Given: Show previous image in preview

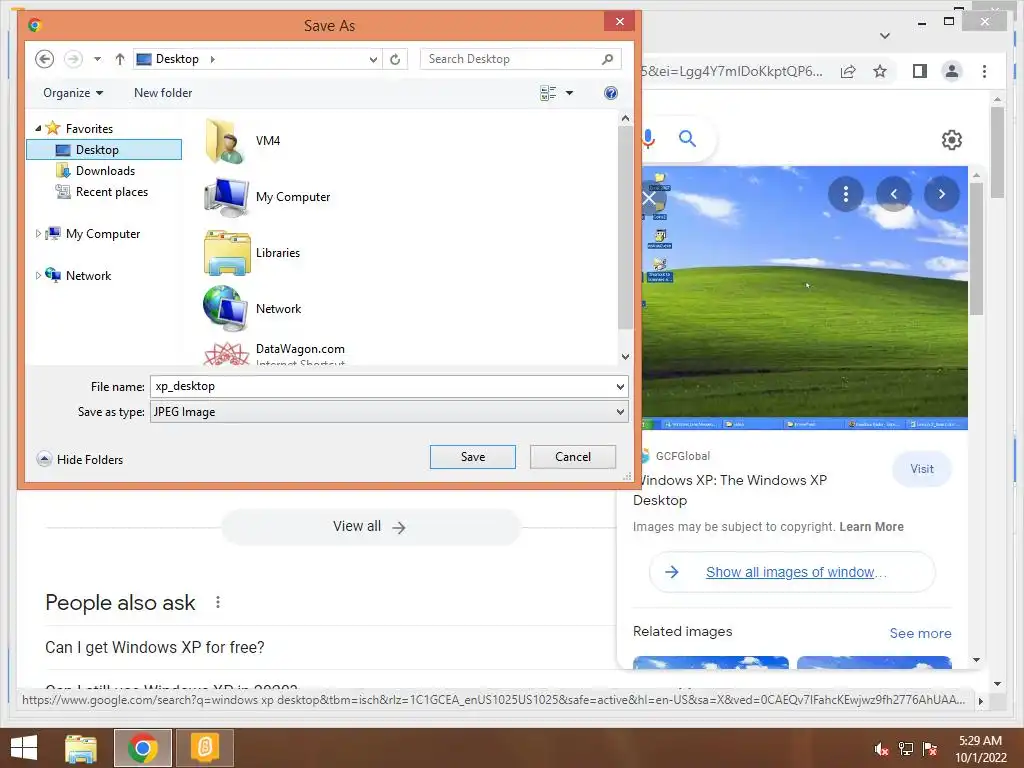Looking at the screenshot, I should point(893,194).
